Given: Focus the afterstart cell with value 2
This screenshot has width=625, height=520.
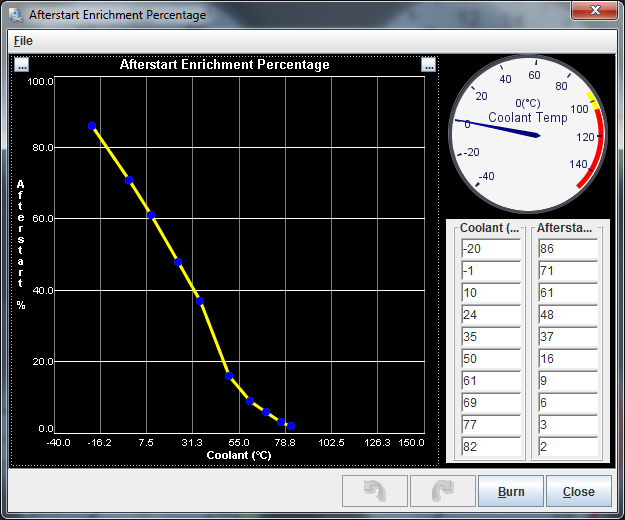Looking at the screenshot, I should [x=567, y=447].
